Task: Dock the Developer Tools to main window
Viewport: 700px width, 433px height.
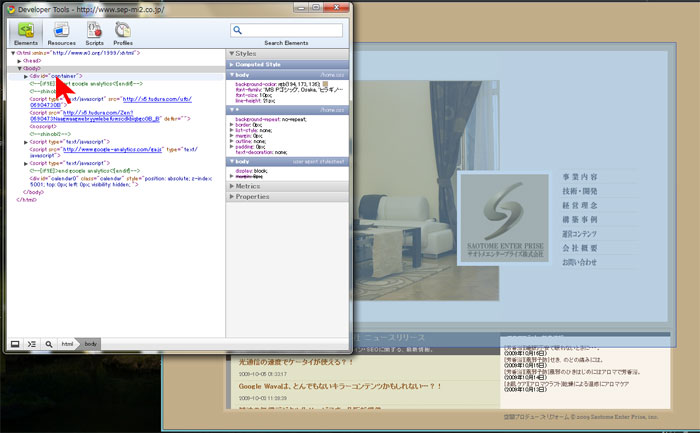Action: point(15,344)
